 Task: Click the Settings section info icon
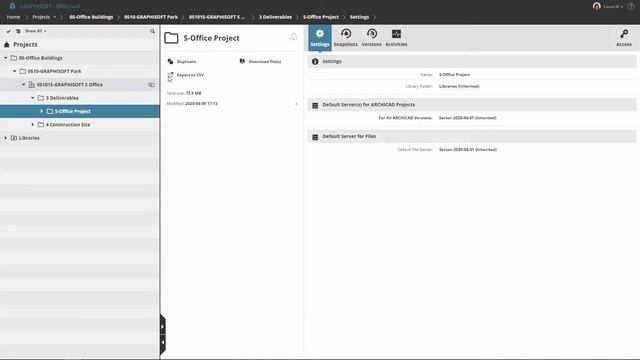click(315, 62)
